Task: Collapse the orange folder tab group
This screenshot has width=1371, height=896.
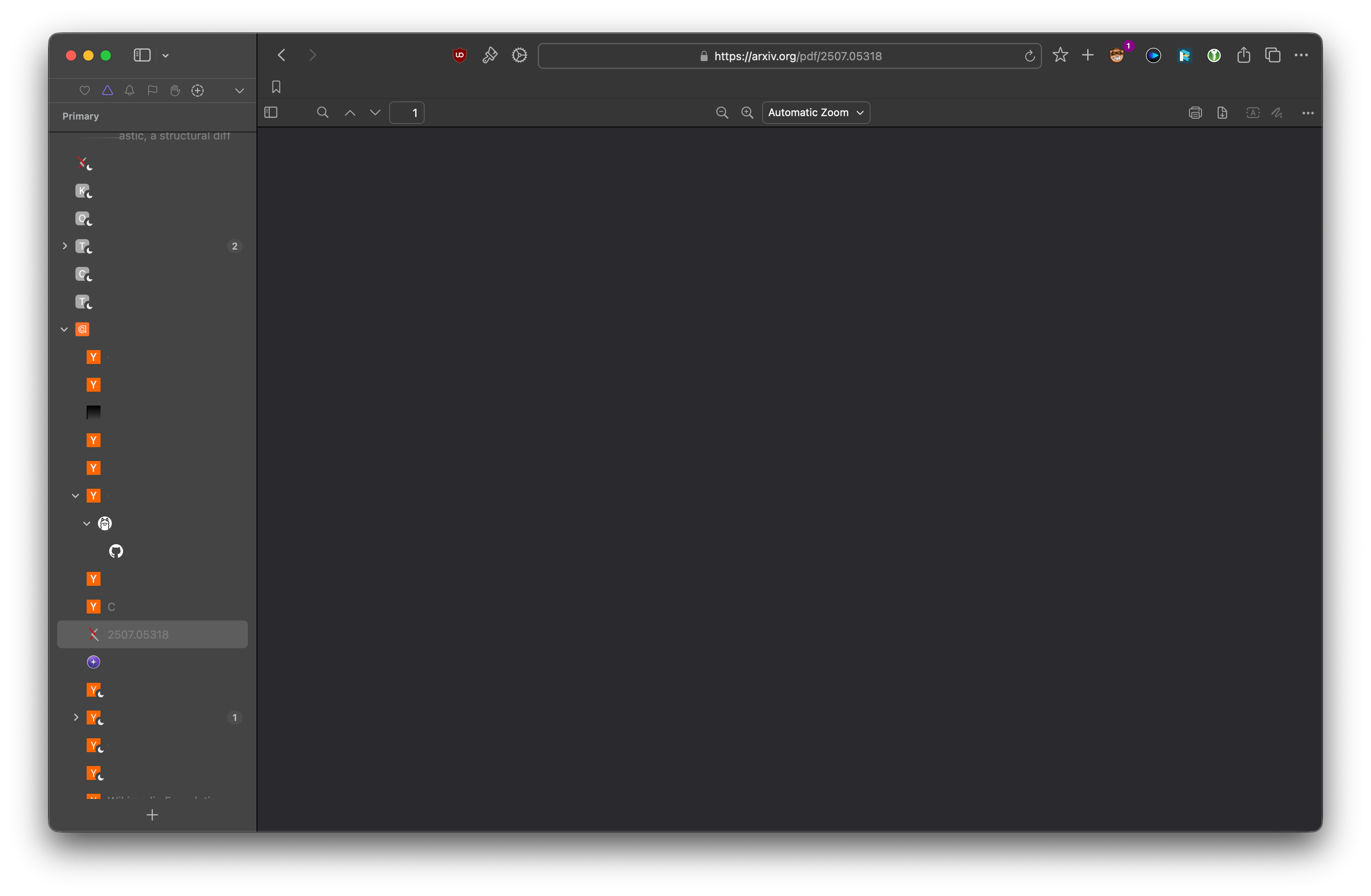Action: 65,330
